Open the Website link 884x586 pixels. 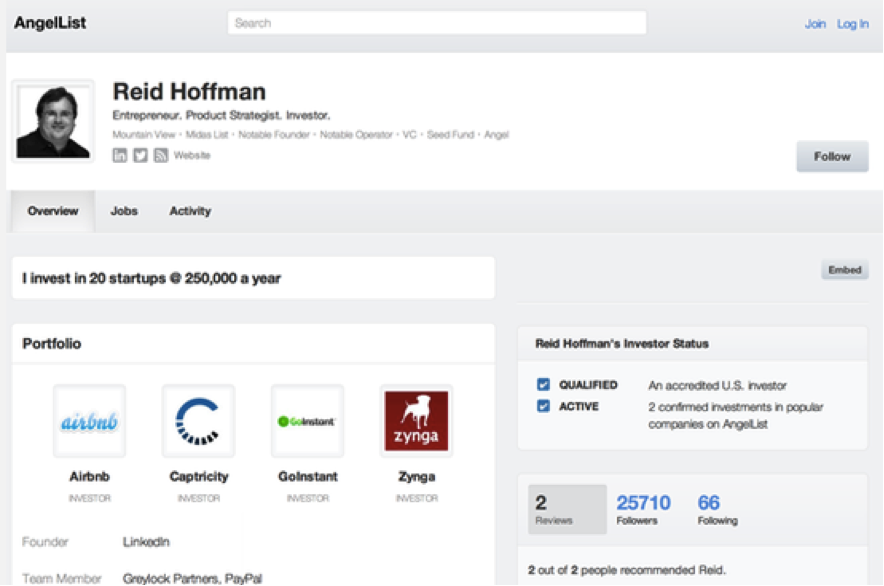[x=192, y=155]
